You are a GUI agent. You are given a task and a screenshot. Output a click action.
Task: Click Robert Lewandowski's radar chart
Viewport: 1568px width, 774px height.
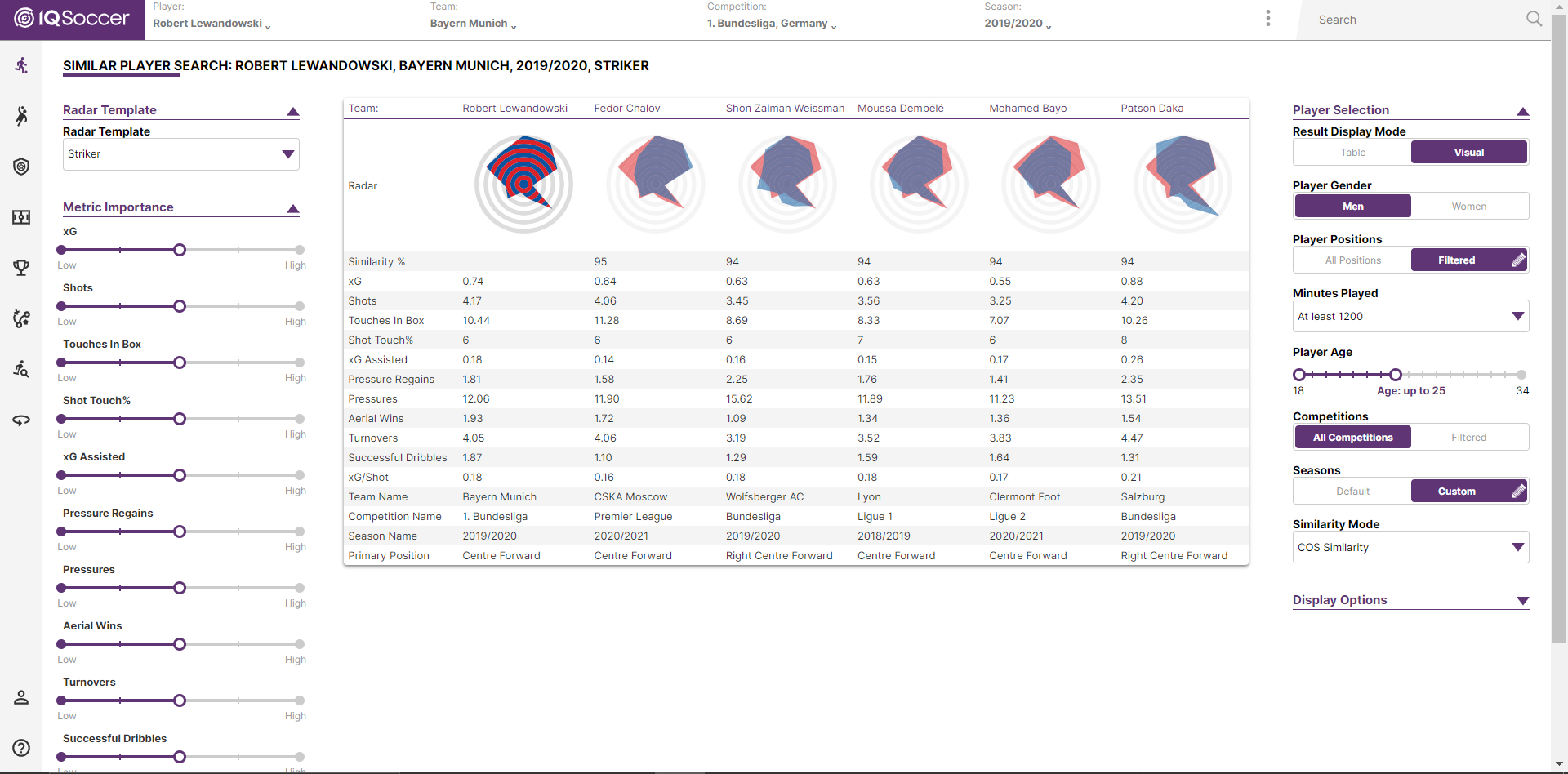click(523, 184)
